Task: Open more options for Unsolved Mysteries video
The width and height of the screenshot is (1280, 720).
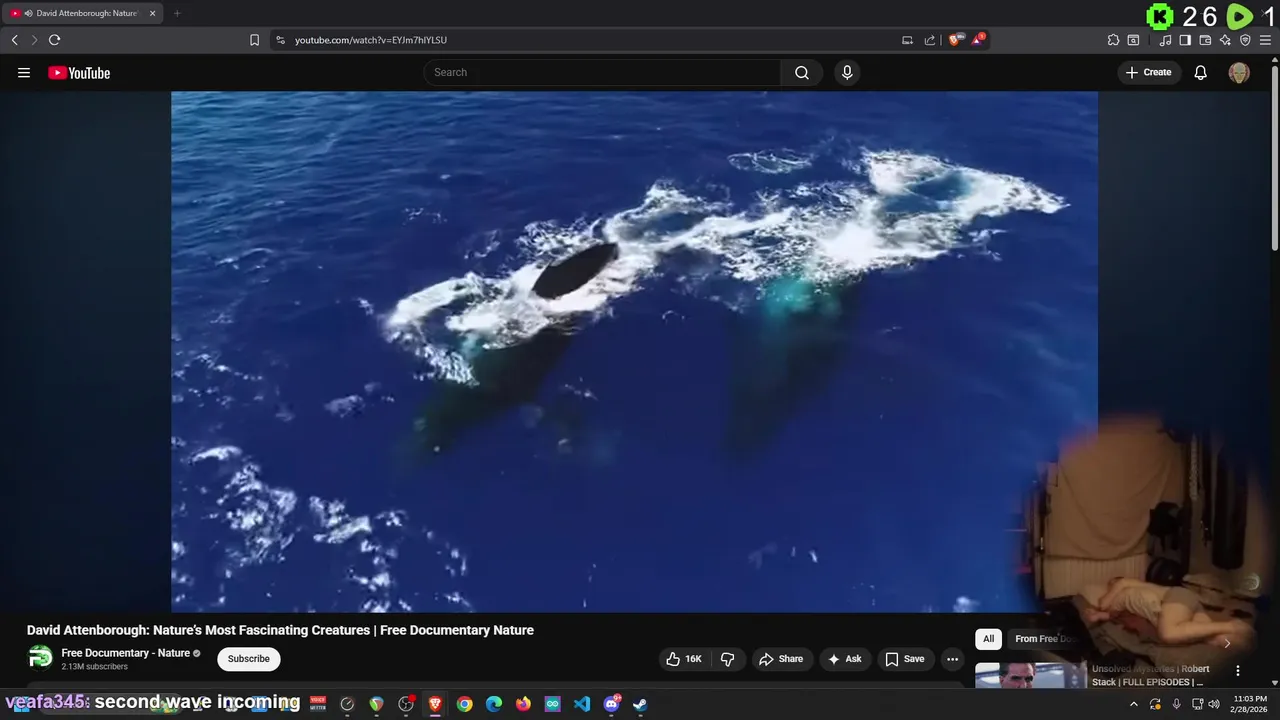Action: point(1238,671)
